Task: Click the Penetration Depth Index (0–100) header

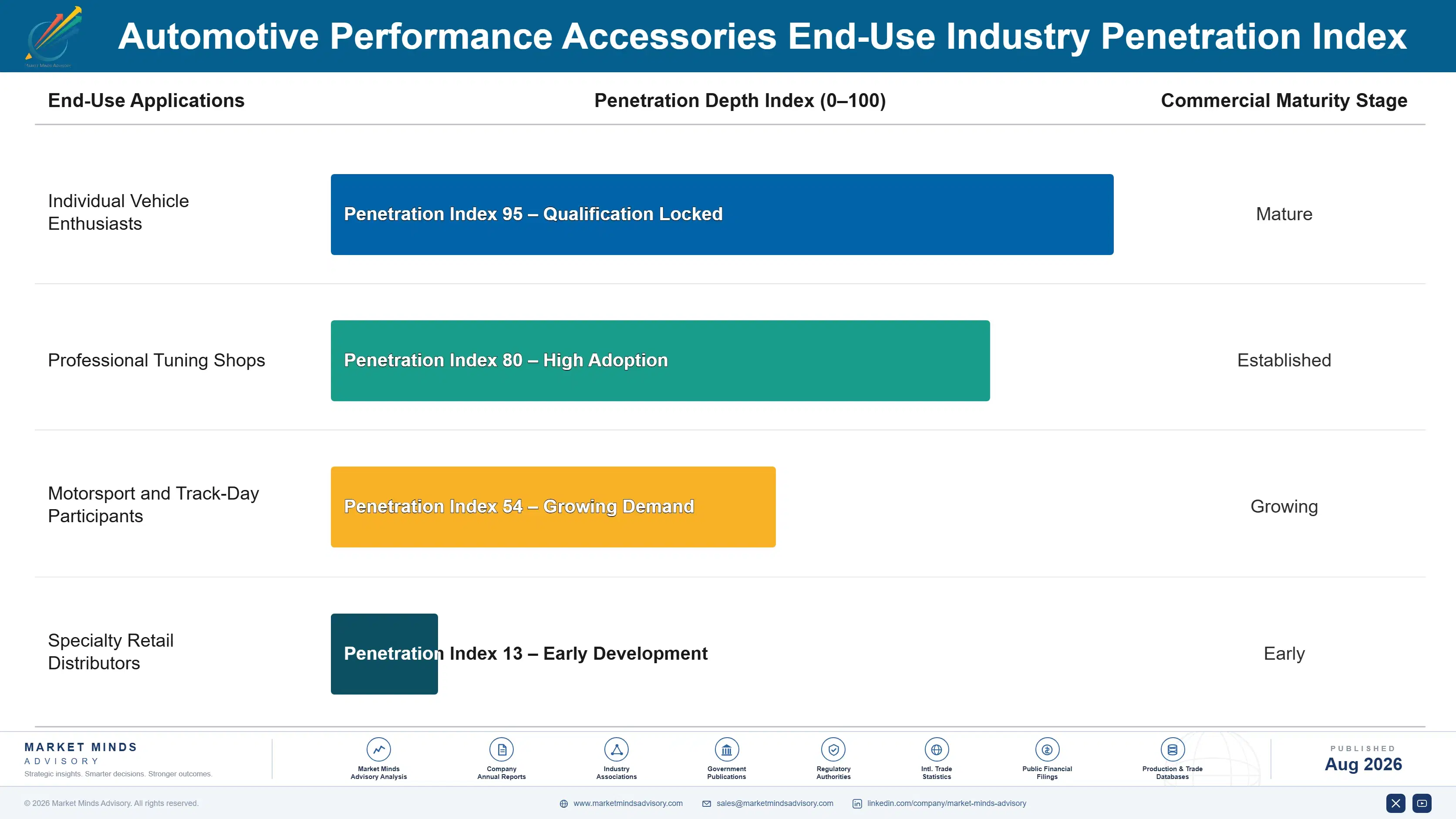Action: coord(740,101)
